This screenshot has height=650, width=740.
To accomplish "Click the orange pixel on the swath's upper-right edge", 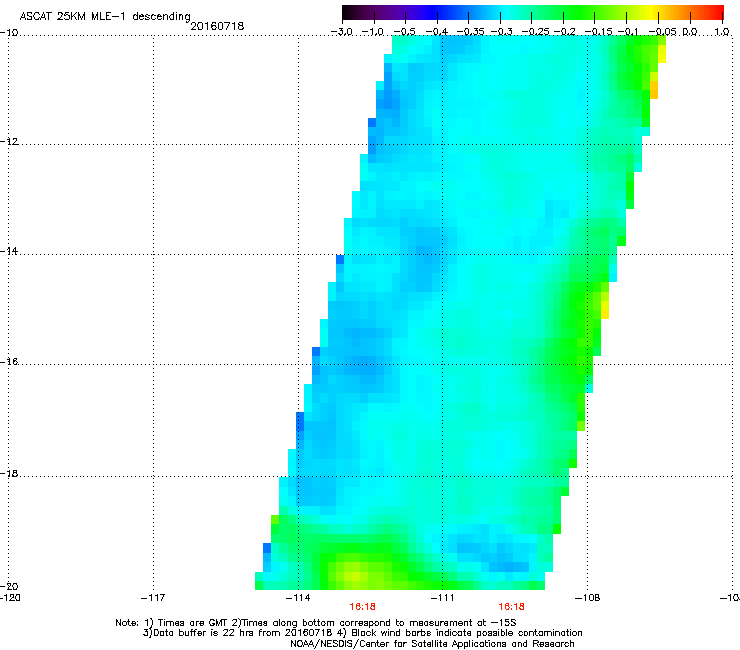I will [x=654, y=90].
